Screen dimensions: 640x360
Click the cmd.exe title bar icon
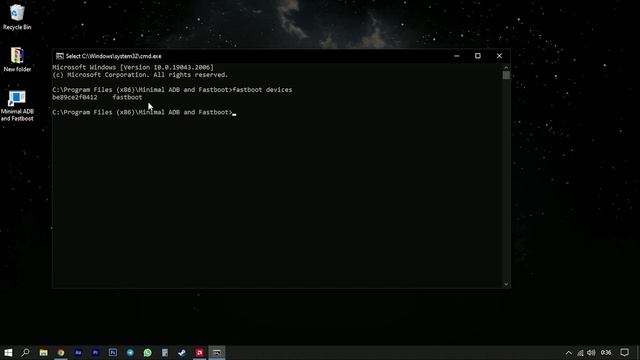tap(60, 56)
